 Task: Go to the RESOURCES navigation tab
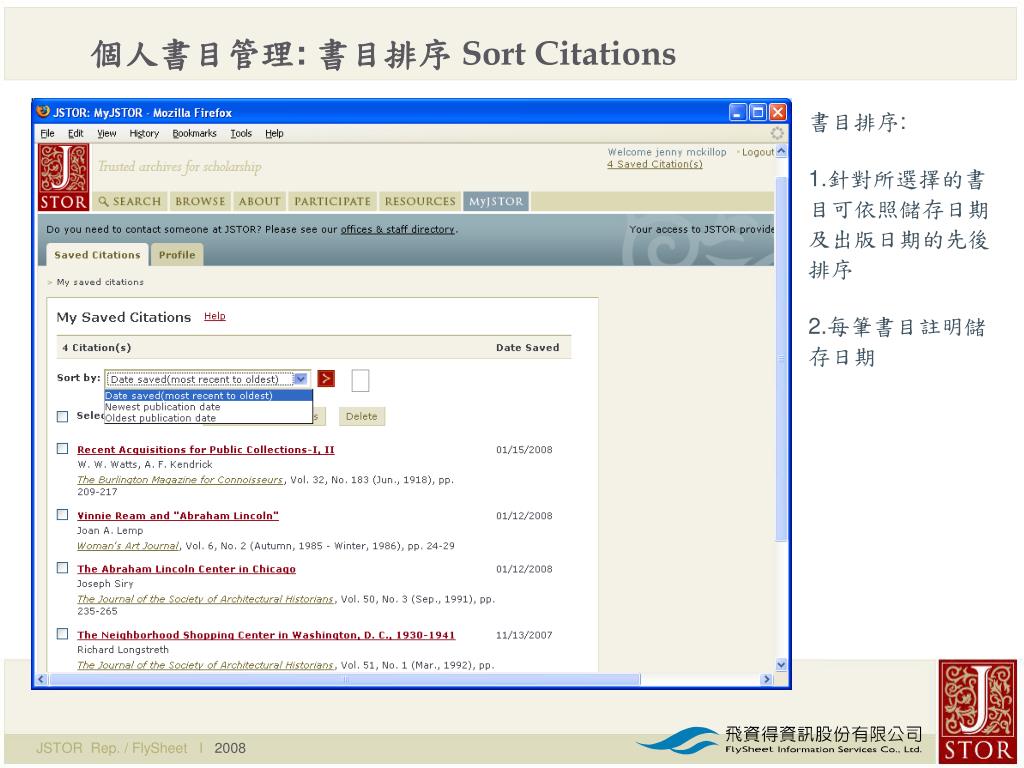(x=420, y=202)
